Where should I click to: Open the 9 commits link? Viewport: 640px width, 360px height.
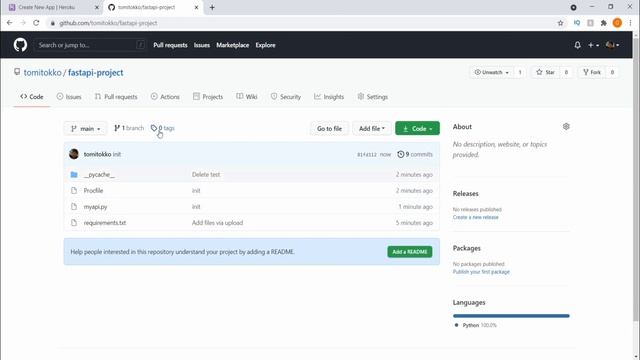415,154
